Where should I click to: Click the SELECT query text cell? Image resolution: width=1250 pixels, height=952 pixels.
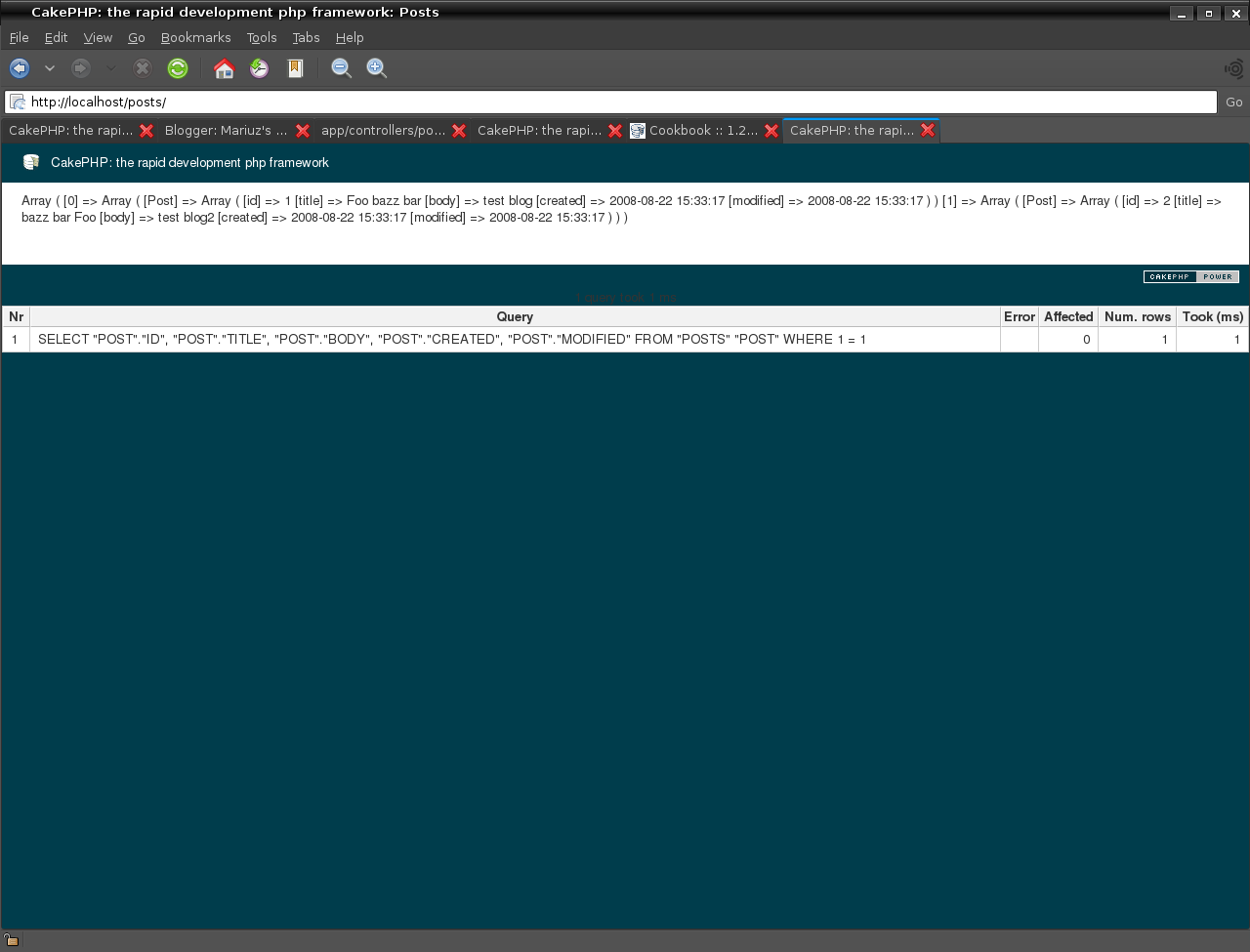tap(515, 340)
